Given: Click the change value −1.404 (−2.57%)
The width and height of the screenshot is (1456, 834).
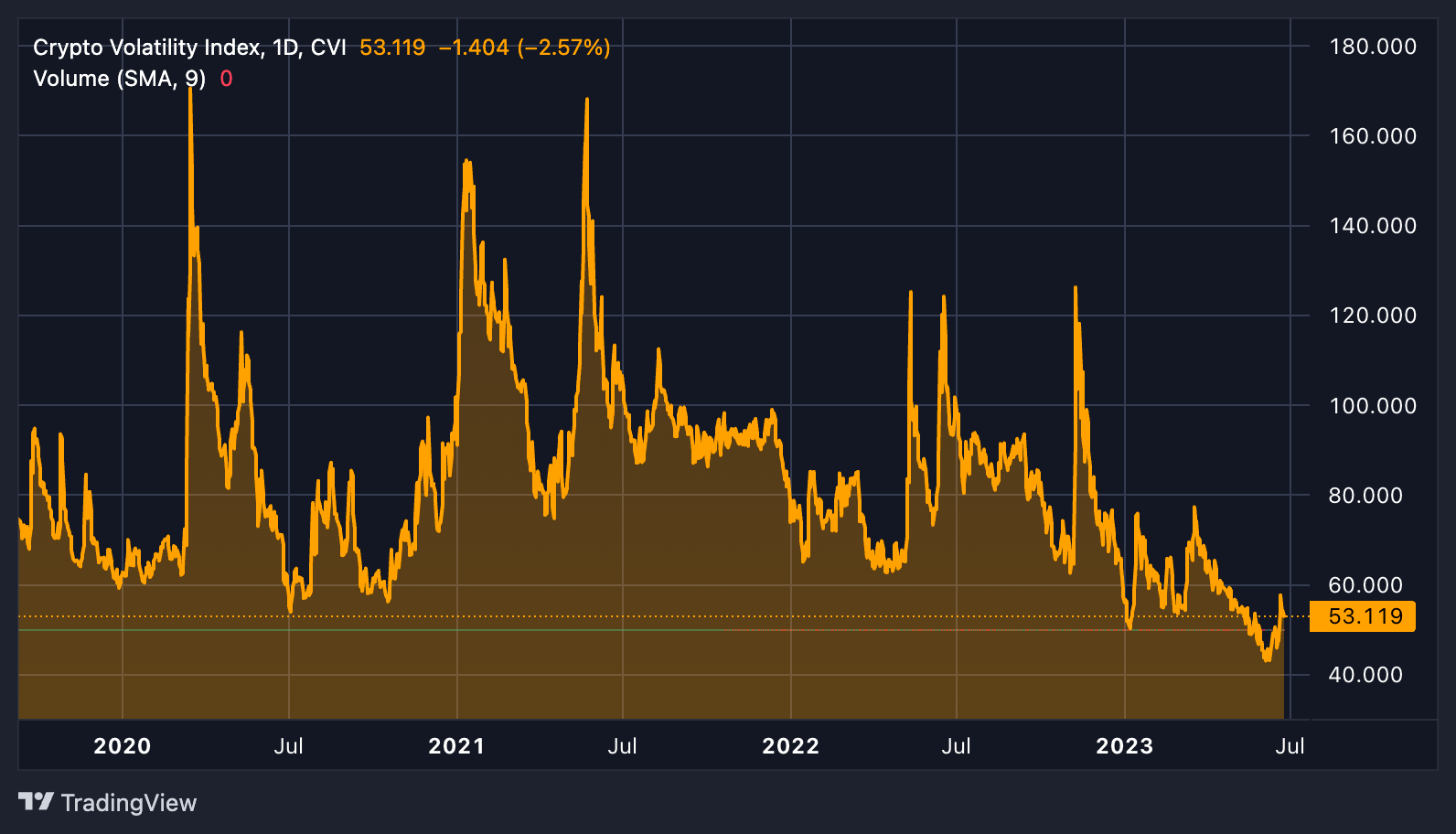Looking at the screenshot, I should pyautogui.click(x=524, y=48).
